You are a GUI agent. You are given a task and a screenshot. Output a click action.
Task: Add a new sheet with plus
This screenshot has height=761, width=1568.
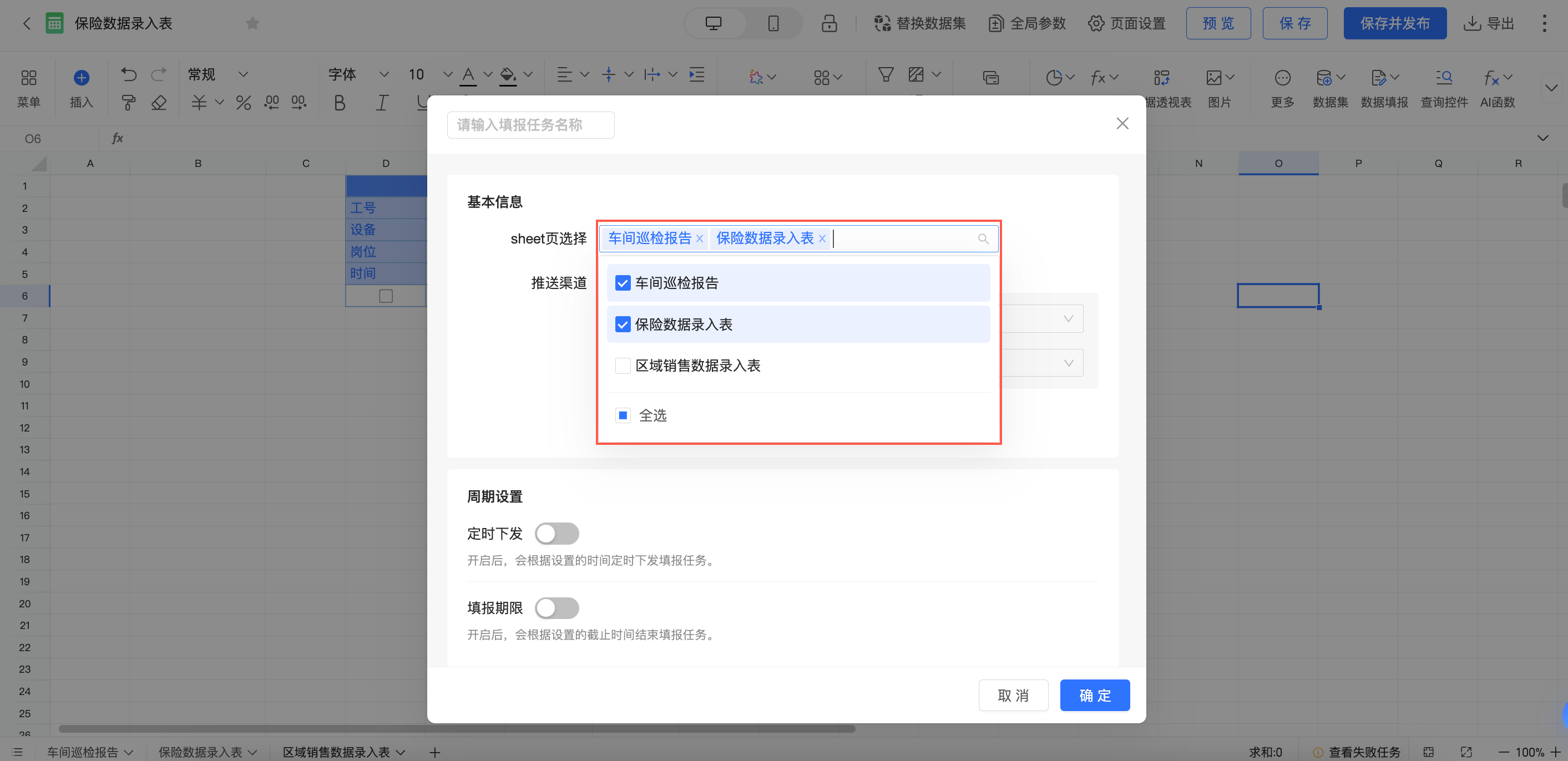click(434, 753)
